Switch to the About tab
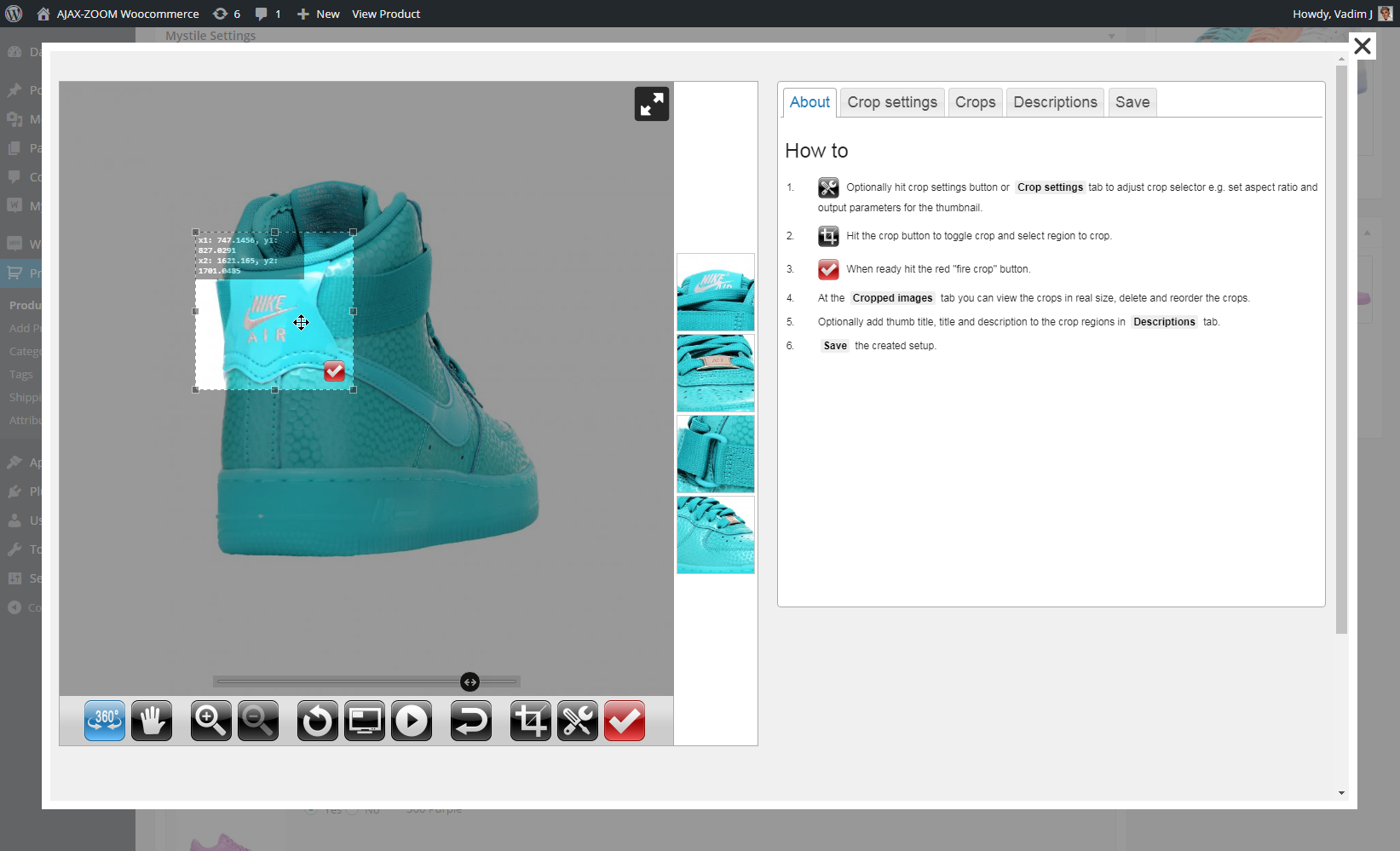 click(x=809, y=102)
